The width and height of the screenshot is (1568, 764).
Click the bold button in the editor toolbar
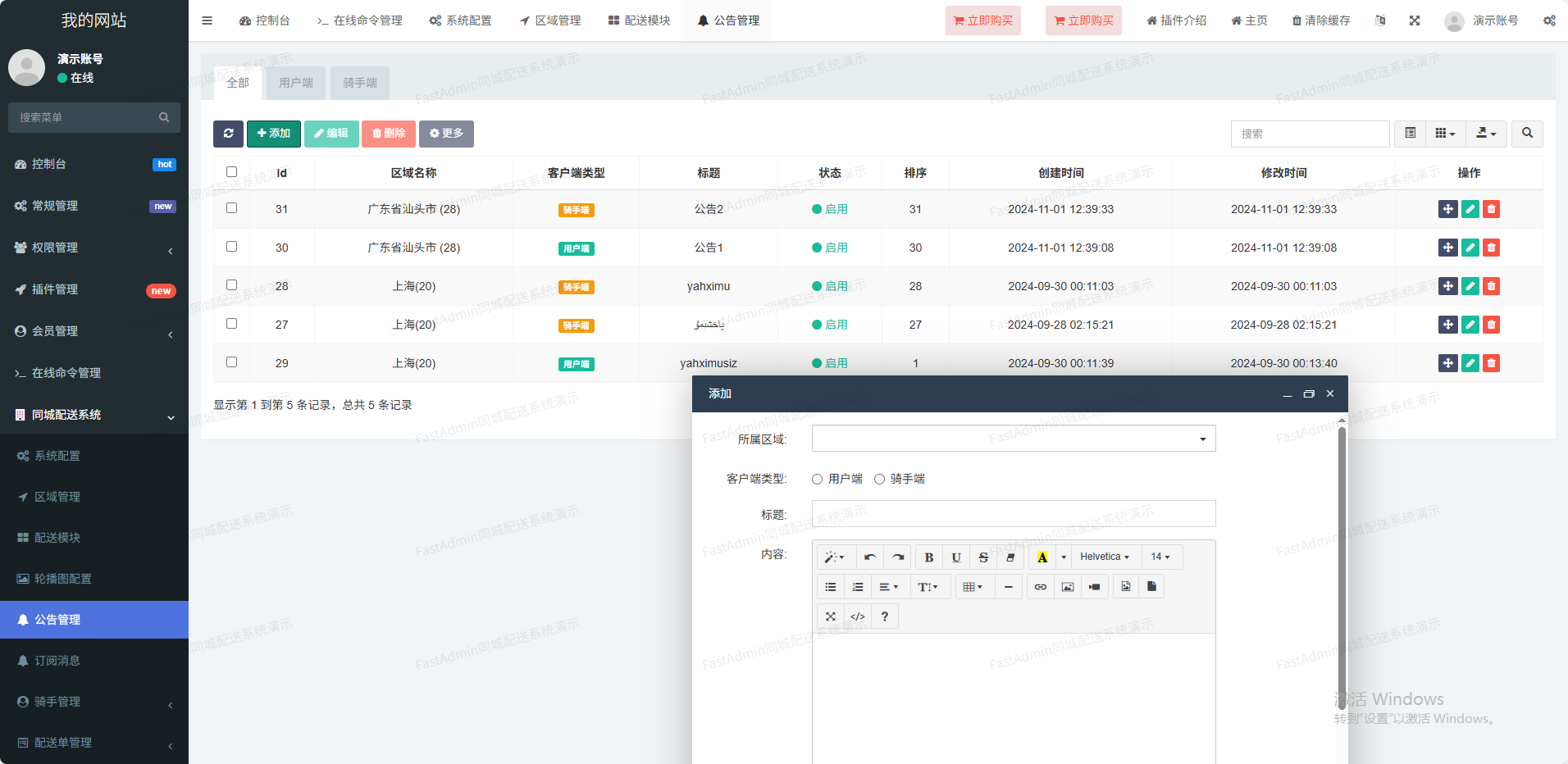tap(928, 557)
